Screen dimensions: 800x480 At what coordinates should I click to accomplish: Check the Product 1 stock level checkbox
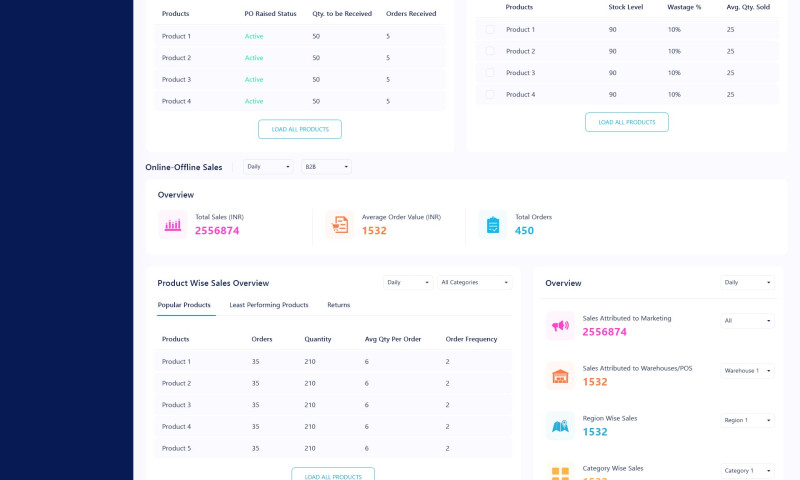coord(490,30)
